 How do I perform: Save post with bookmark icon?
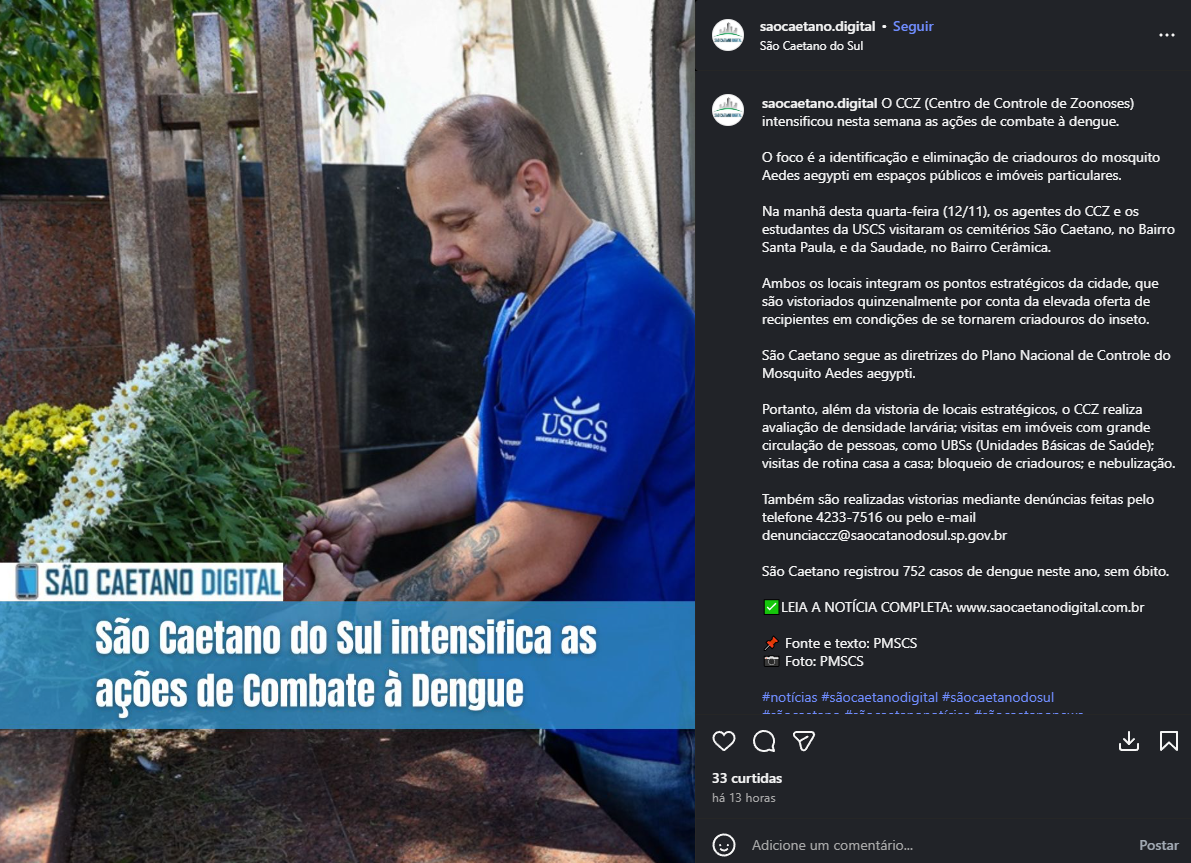[x=1169, y=741]
